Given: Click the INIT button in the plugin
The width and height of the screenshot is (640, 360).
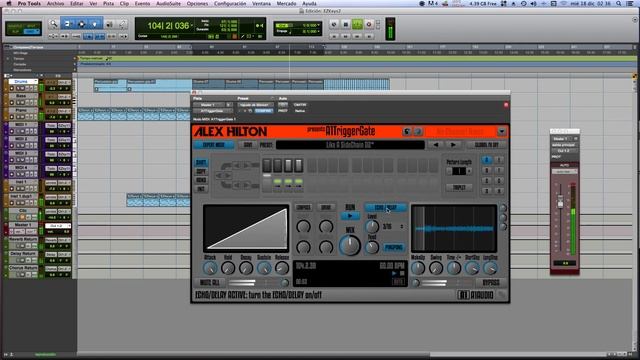Looking at the screenshot, I should pos(201,189).
